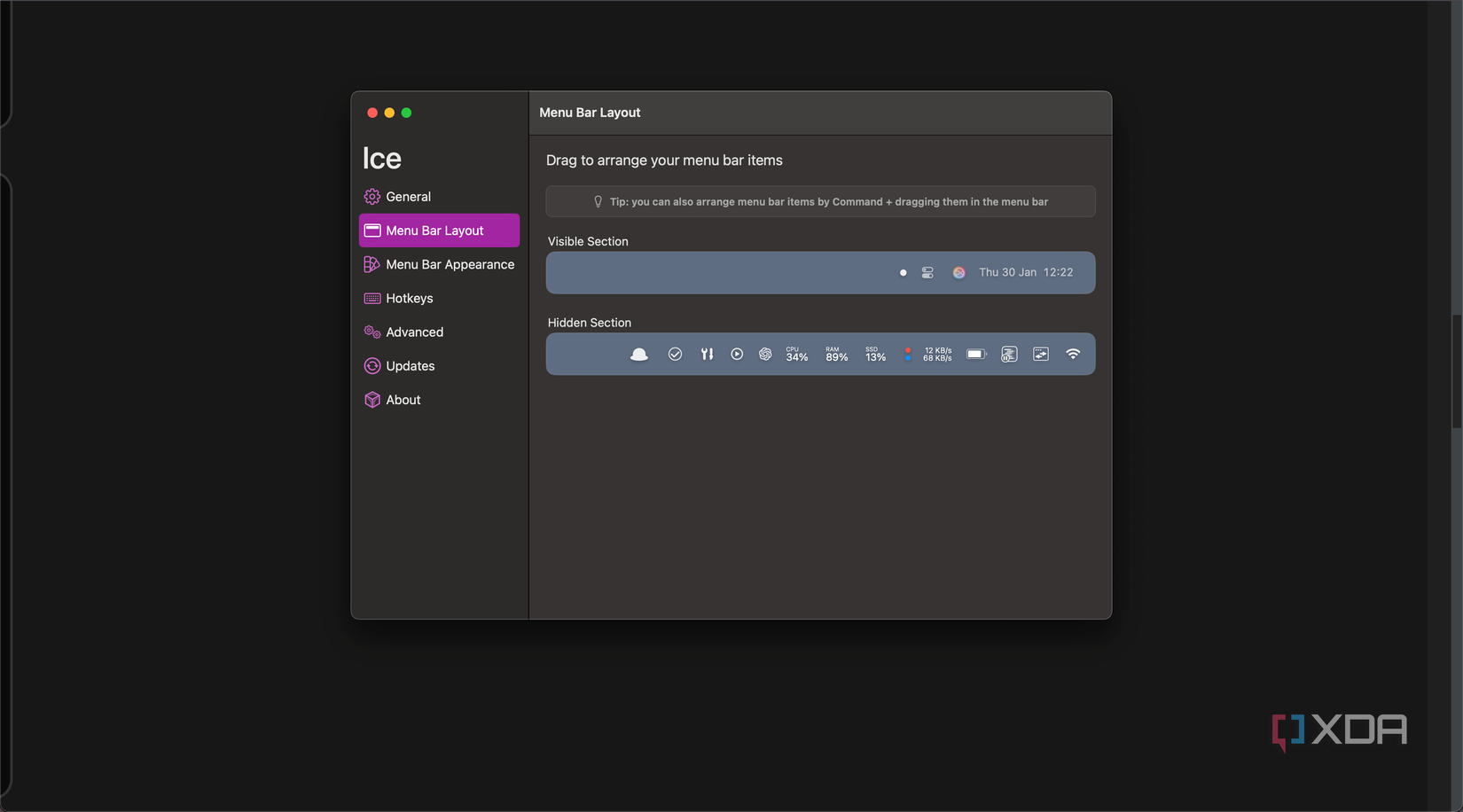Screen dimensions: 1463x812
Task: Select the wrench tools icon in Hidden Section
Action: 707,354
